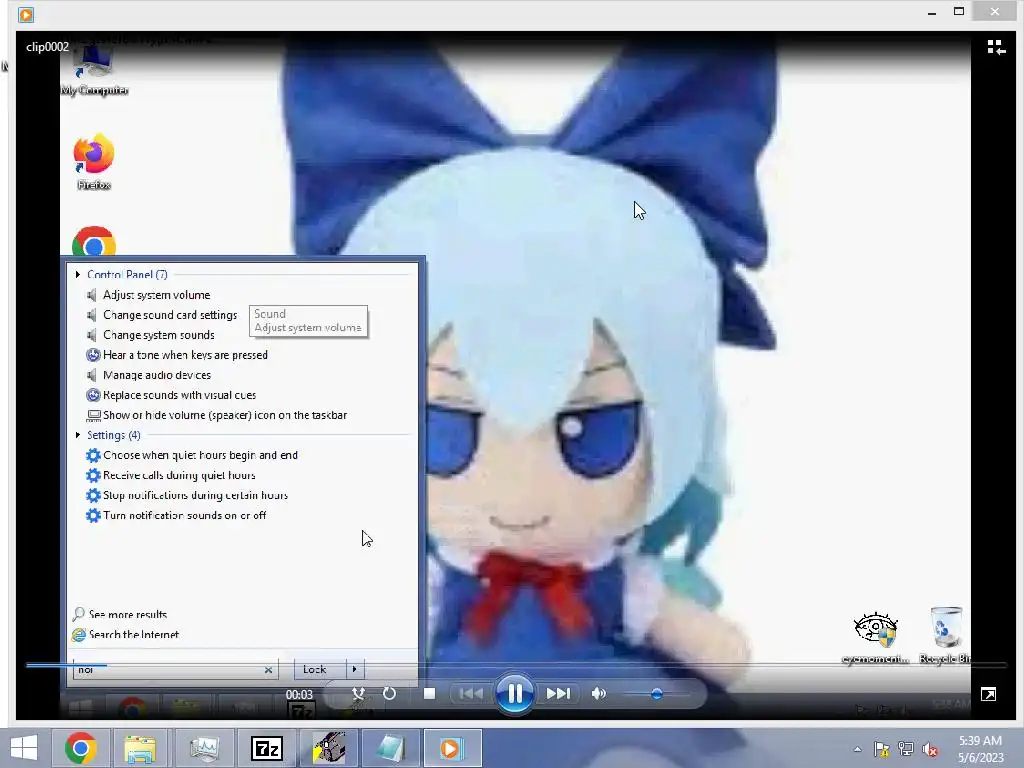The image size is (1024, 768).
Task: Click Stop notifications during certain hours
Action: tap(195, 495)
